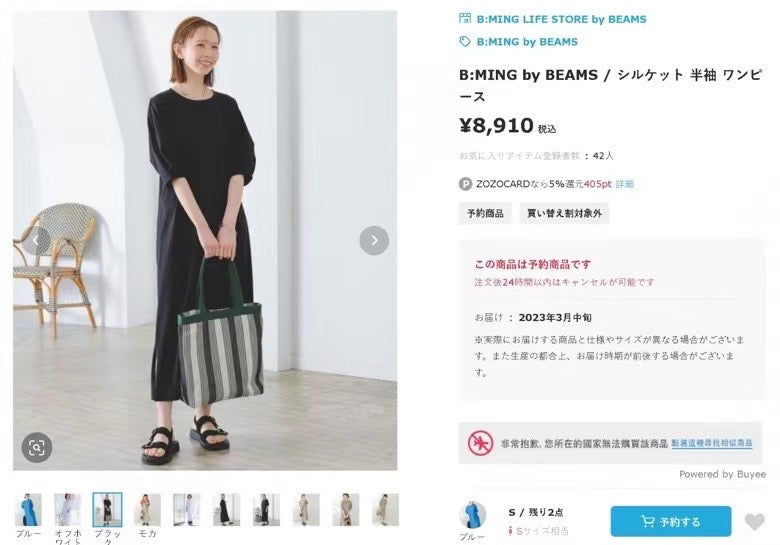780x545 pixels.
Task: Click the no-airplane shipping restriction icon
Action: click(x=482, y=442)
